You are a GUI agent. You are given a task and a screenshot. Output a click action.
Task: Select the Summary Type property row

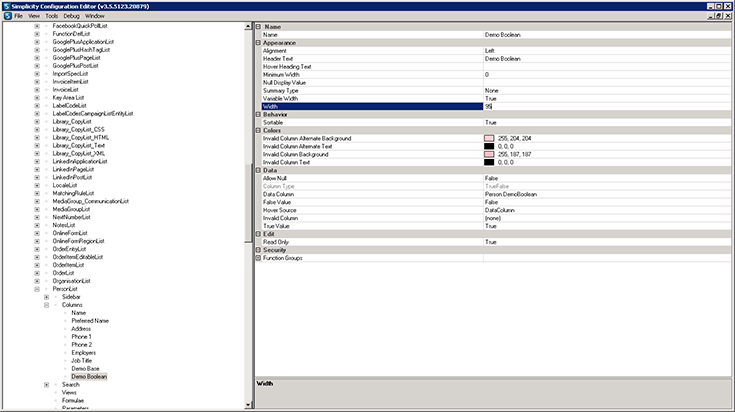[x=495, y=90]
